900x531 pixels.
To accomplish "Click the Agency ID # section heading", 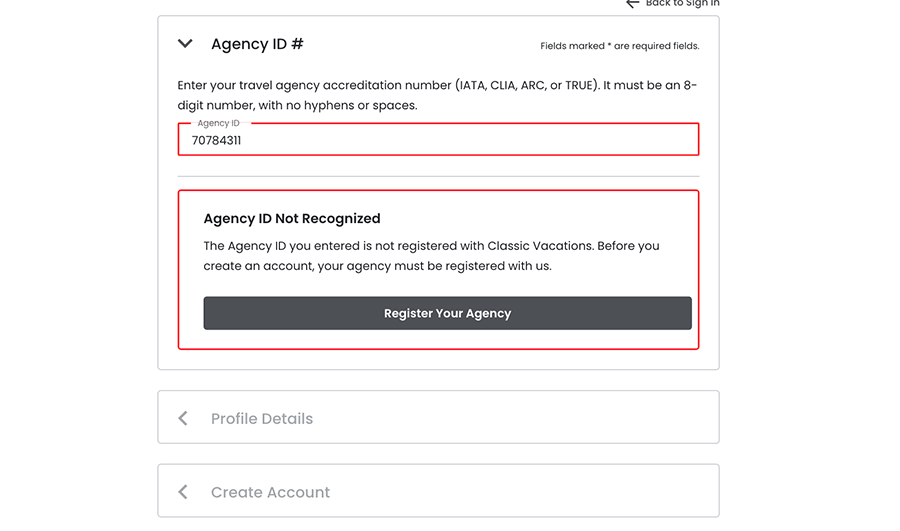I will click(257, 44).
